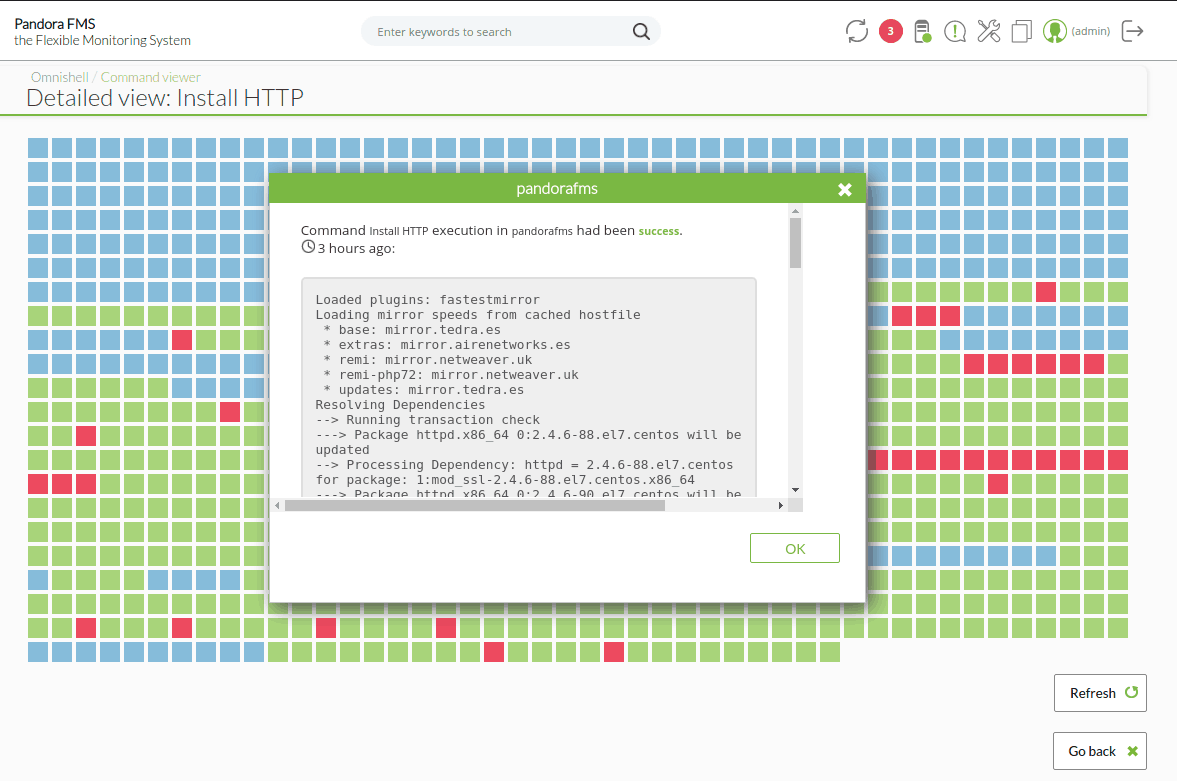This screenshot has width=1177, height=781.
Task: Click the 'pandorafms' dialog title text
Action: (557, 189)
